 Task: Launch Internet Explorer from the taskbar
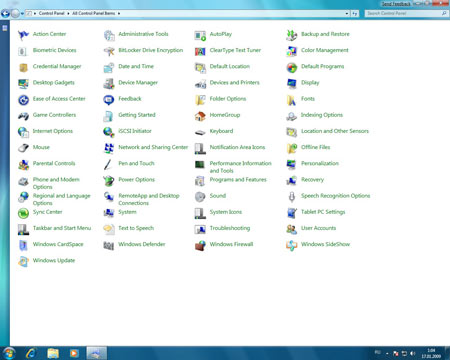[x=31, y=353]
